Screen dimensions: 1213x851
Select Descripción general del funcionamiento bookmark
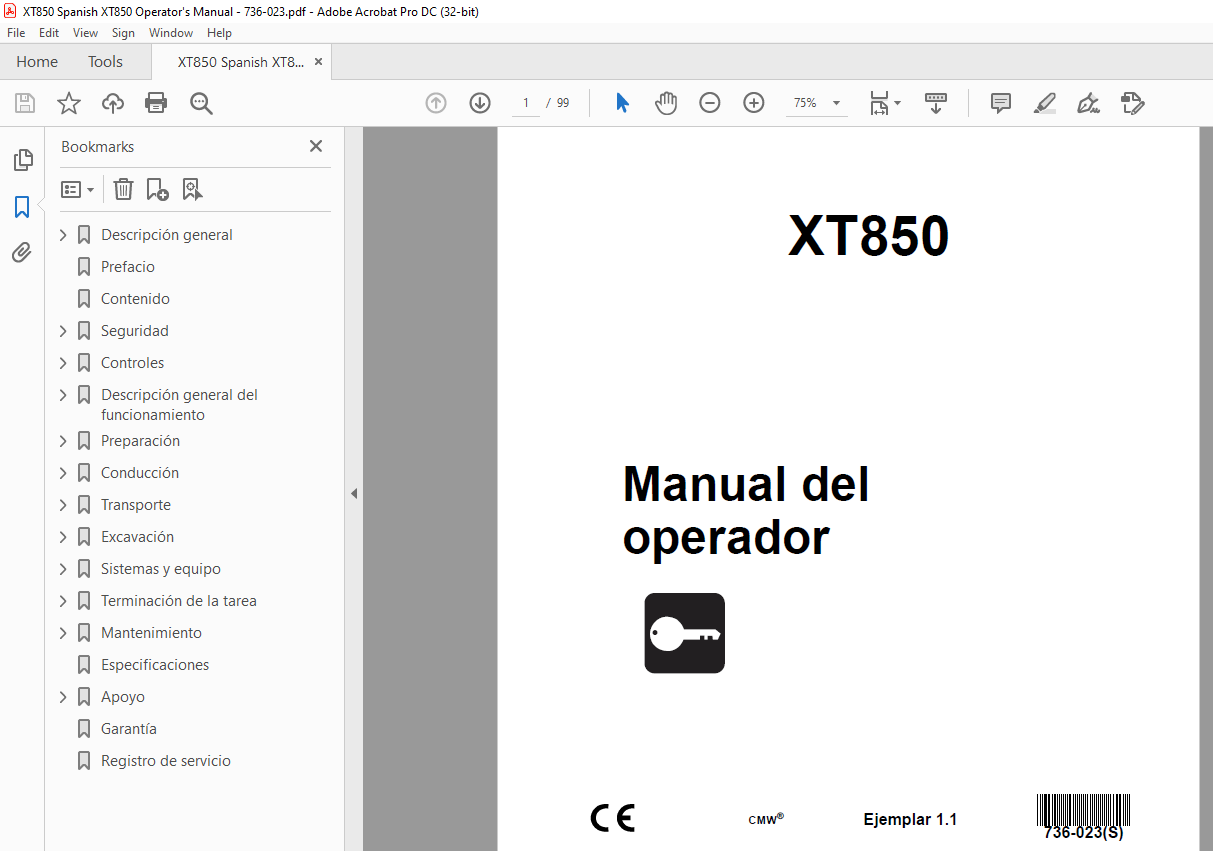pos(179,405)
